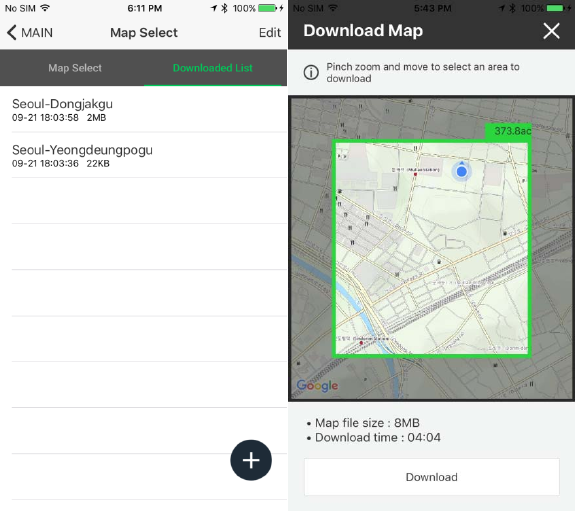Tap the blue current location dot

tap(461, 171)
